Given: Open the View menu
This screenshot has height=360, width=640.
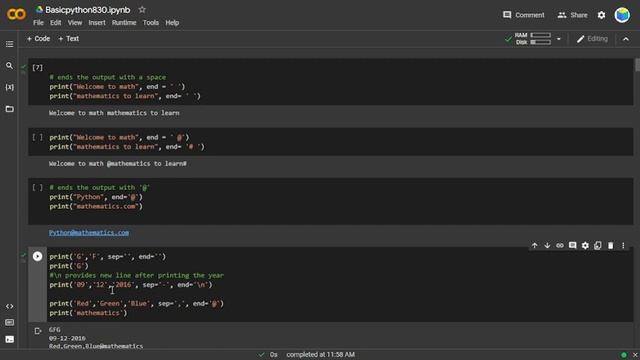Looking at the screenshot, I should coord(75,23).
